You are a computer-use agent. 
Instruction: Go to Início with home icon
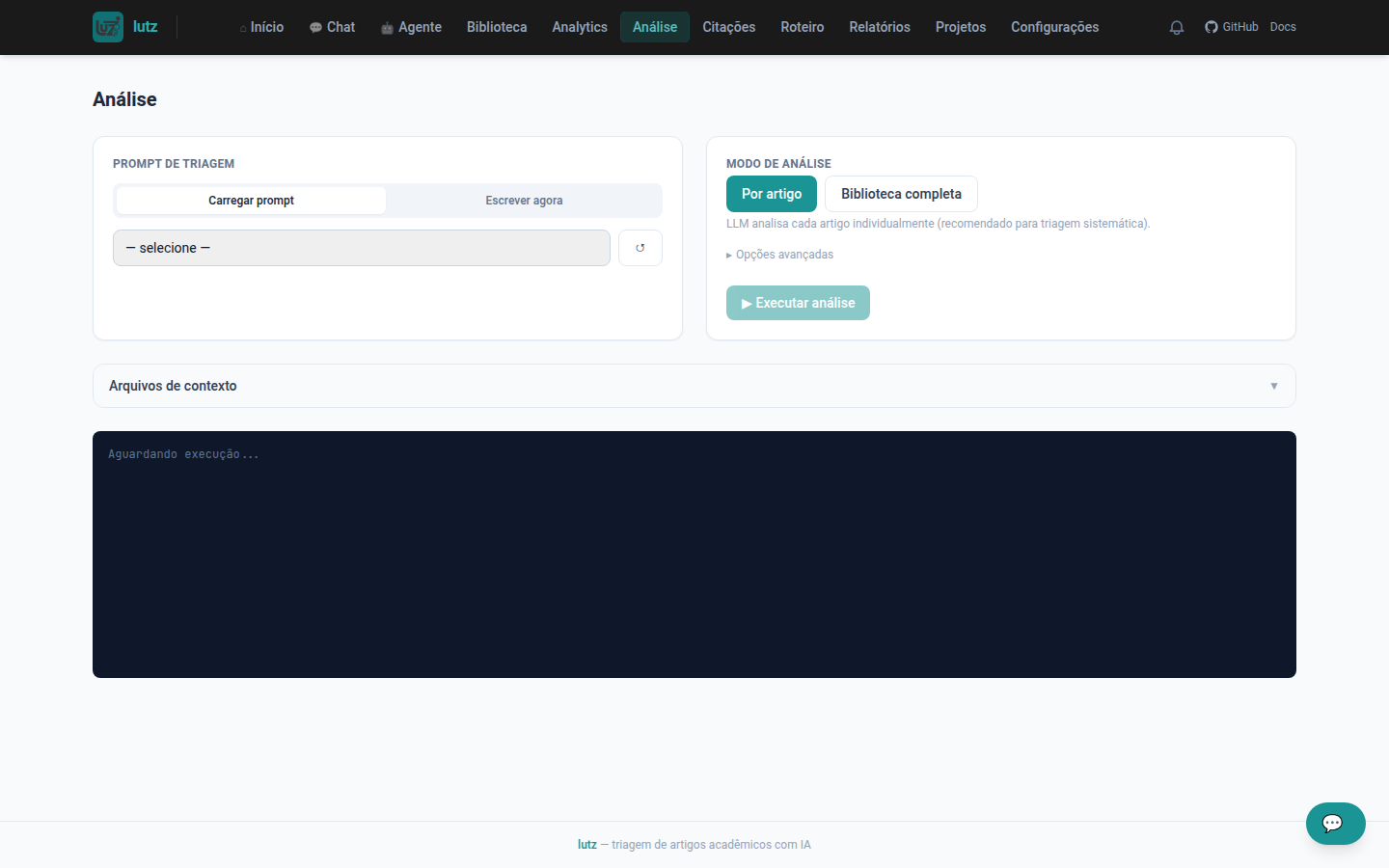[261, 27]
